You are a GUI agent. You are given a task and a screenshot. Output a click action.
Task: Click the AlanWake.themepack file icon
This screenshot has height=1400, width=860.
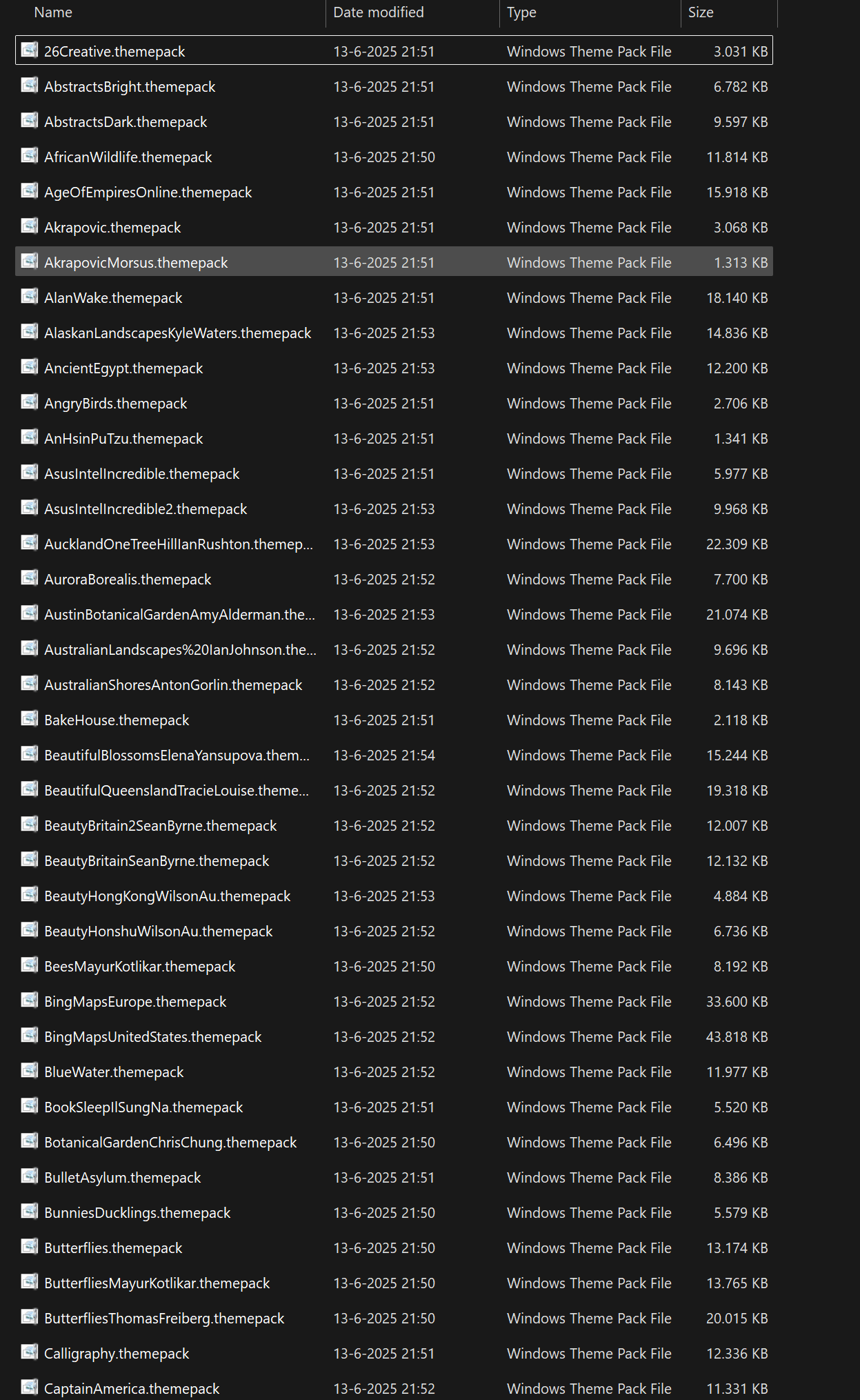(29, 297)
